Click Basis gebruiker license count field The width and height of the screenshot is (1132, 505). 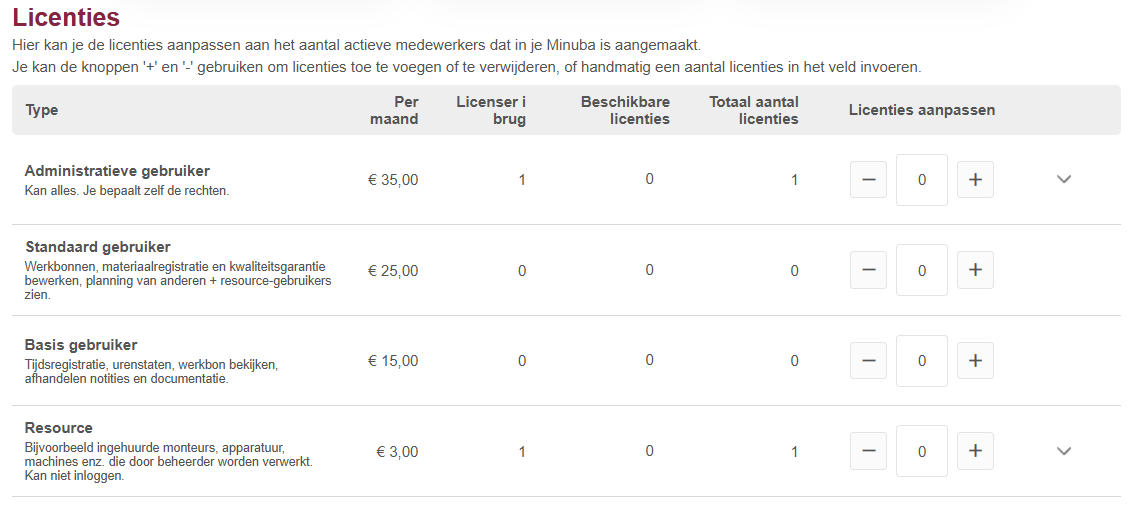[x=921, y=361]
